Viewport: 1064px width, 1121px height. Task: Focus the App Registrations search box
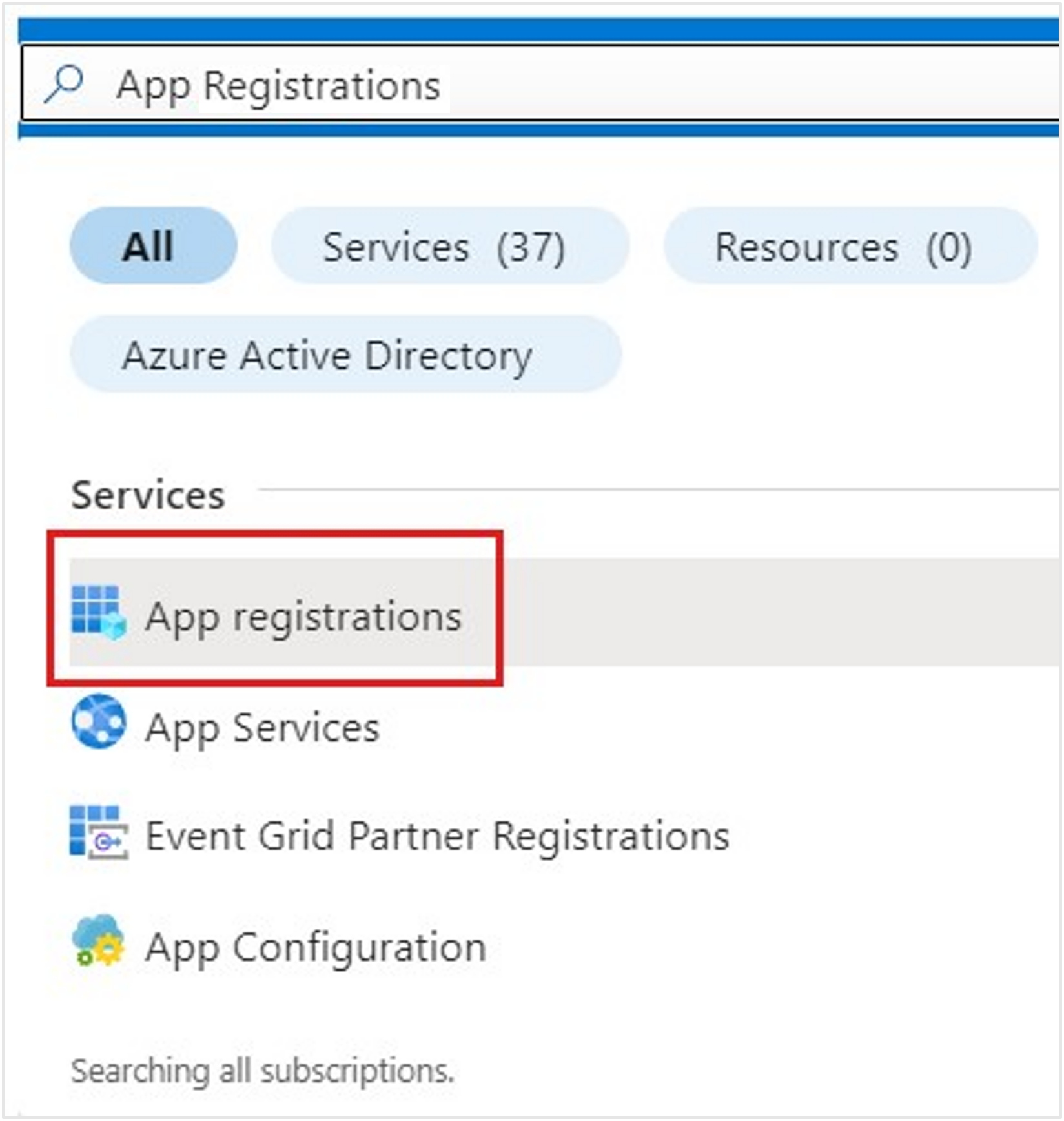[540, 84]
